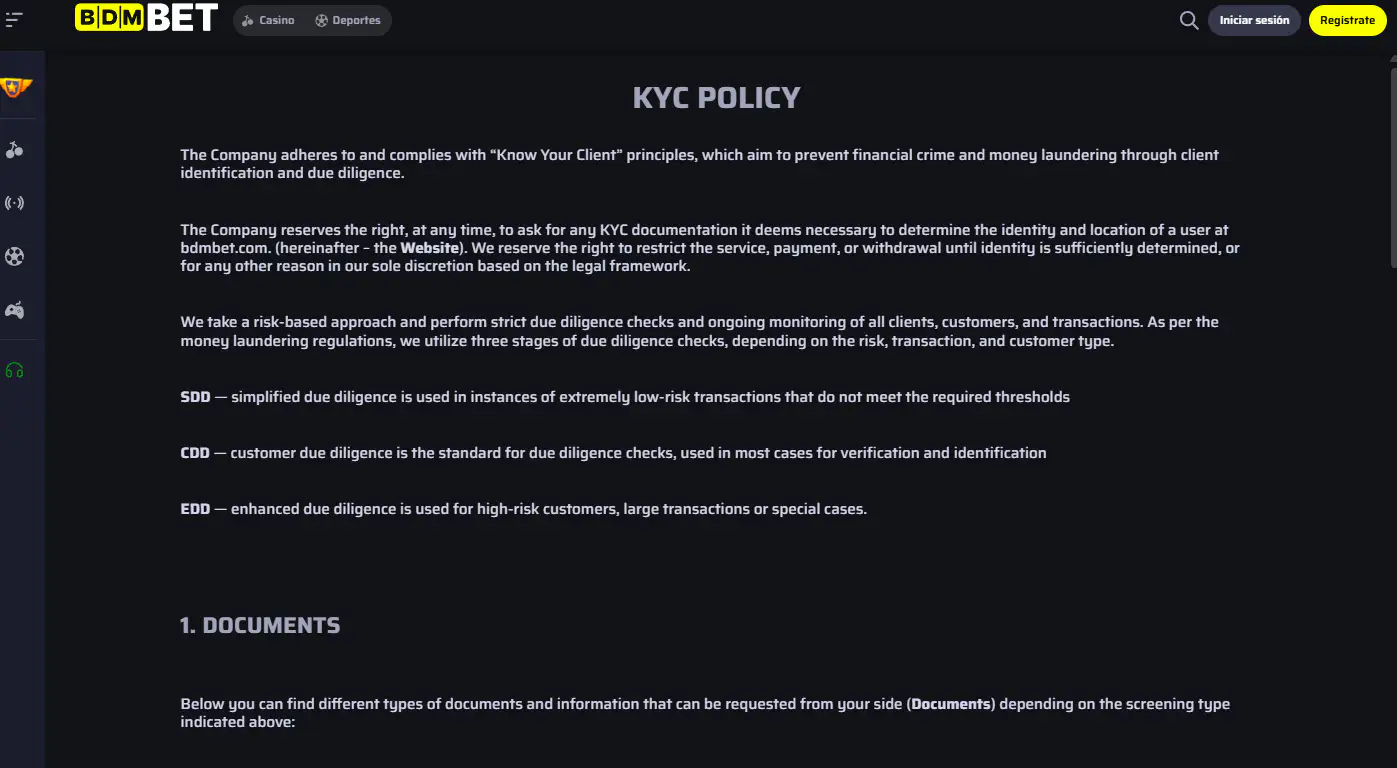Screen dimensions: 1397x768
Task: Open the hamburger menu in the header
Action: coord(14,19)
